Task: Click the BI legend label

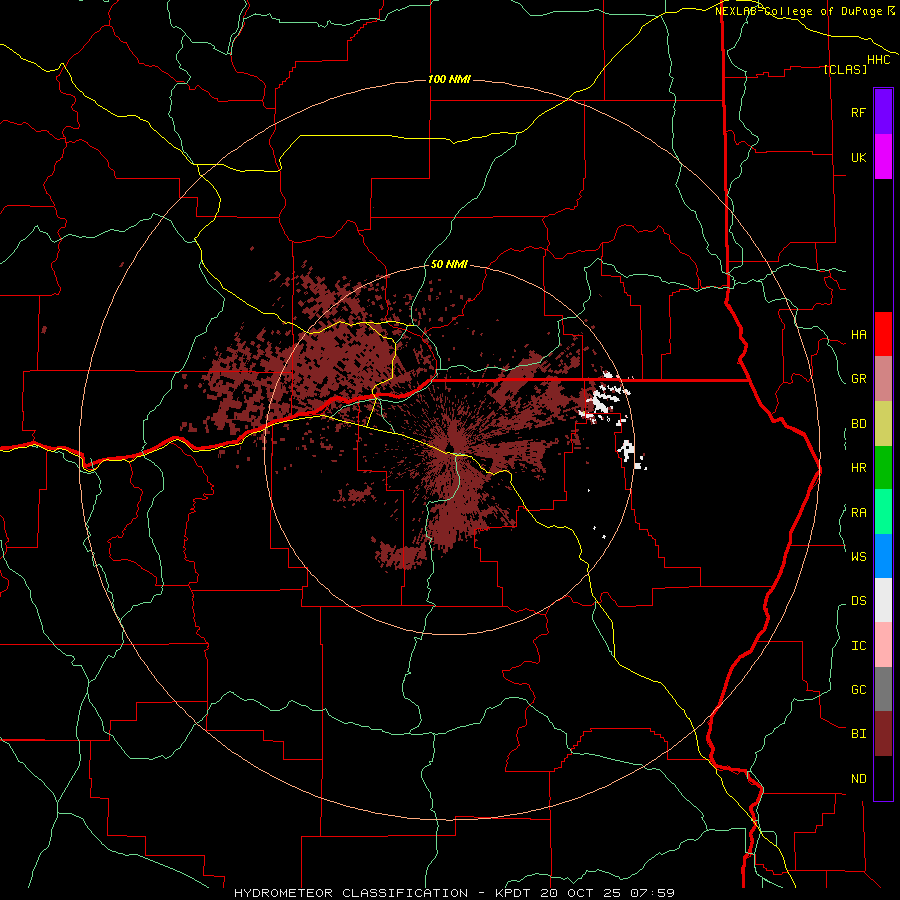Action: click(x=858, y=734)
